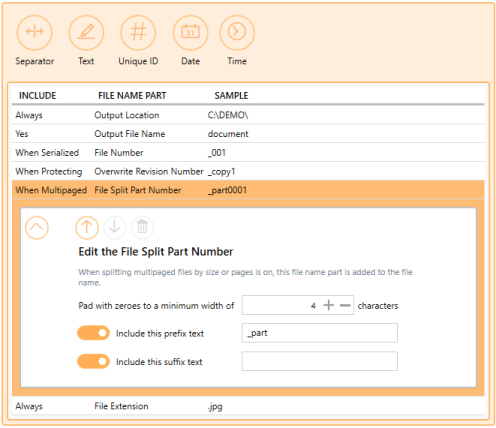Insert a Date part
496x428 pixels.
coord(190,32)
